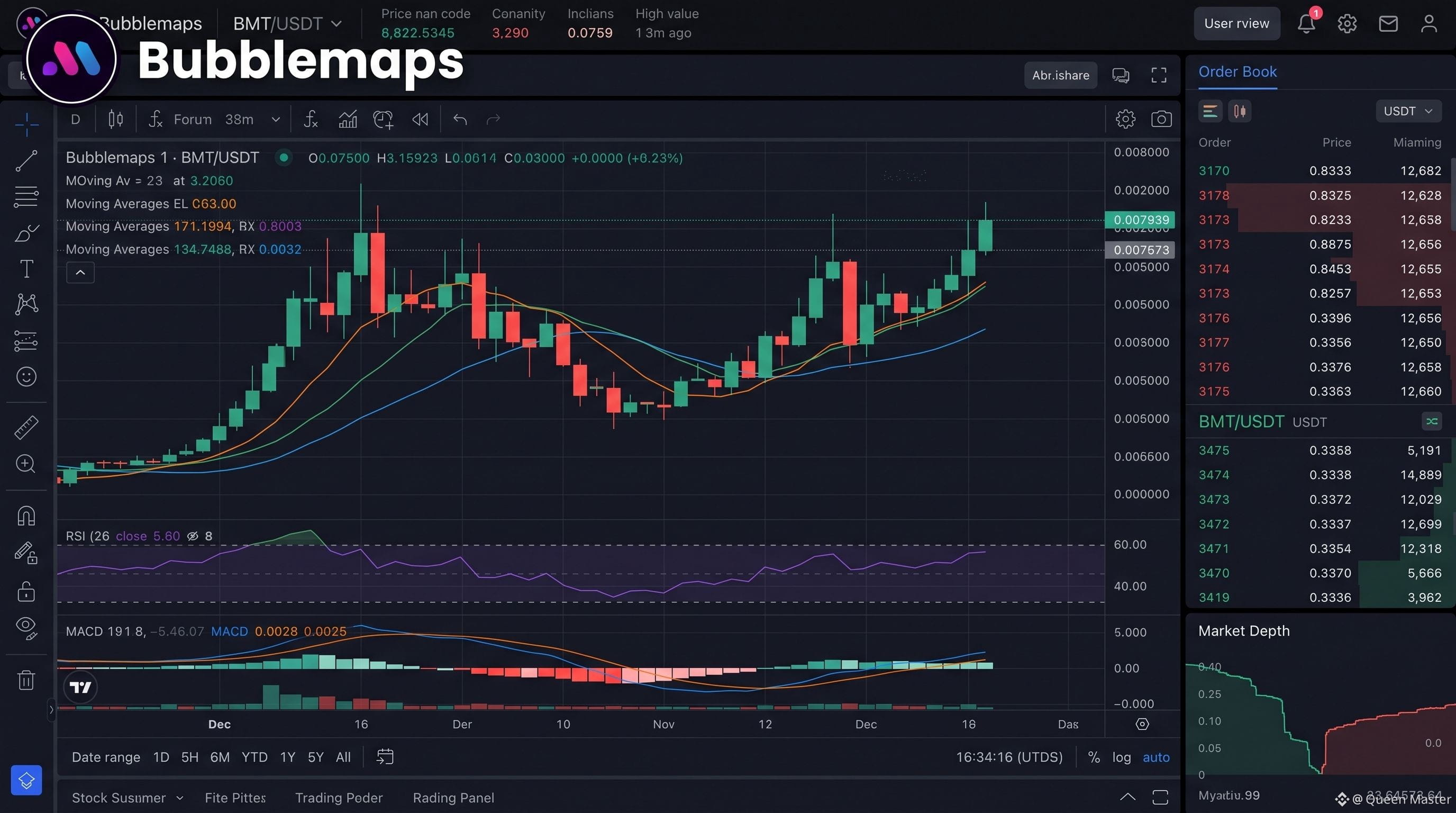The image size is (1456, 813).
Task: Open the second fx formula tool in toolbar
Action: [311, 119]
